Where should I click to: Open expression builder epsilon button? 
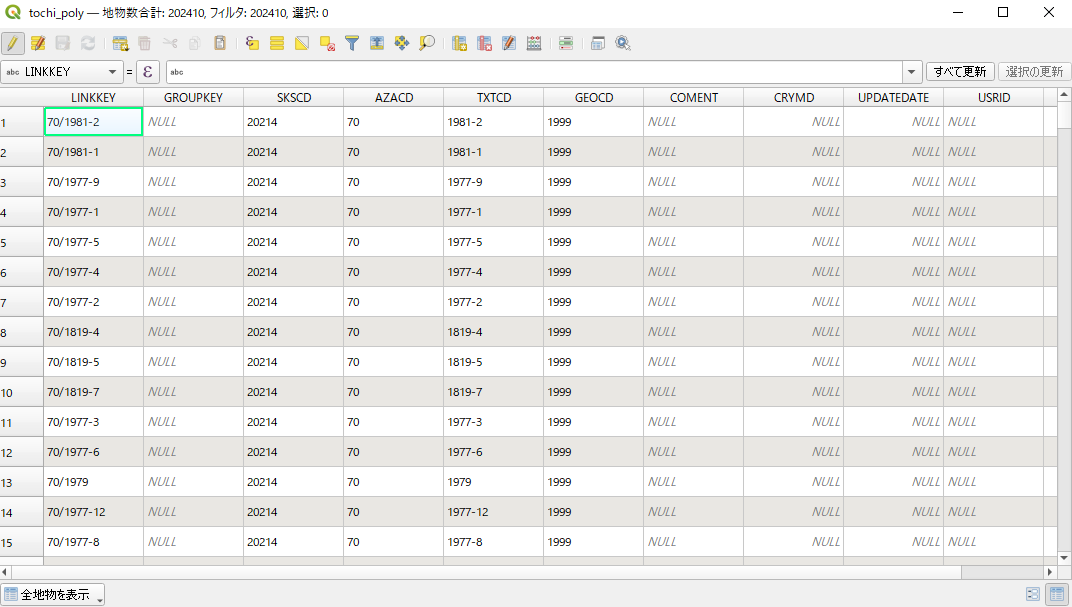coord(149,72)
